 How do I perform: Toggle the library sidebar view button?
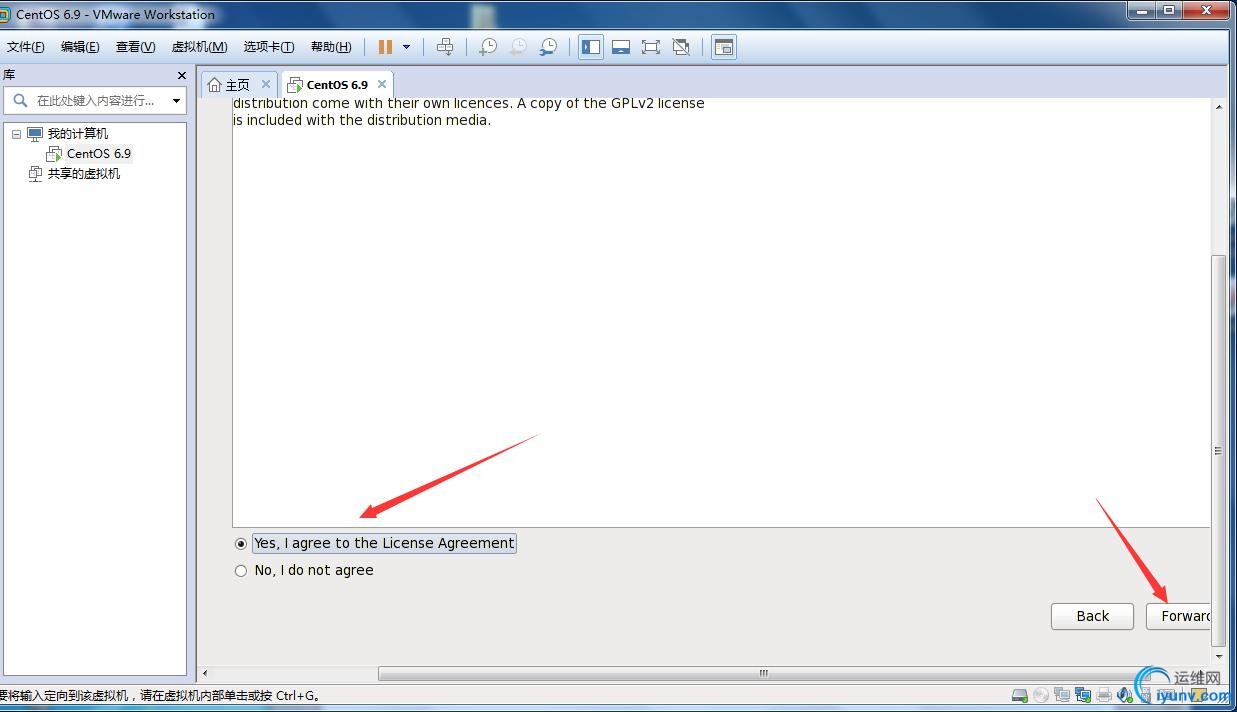click(x=591, y=47)
